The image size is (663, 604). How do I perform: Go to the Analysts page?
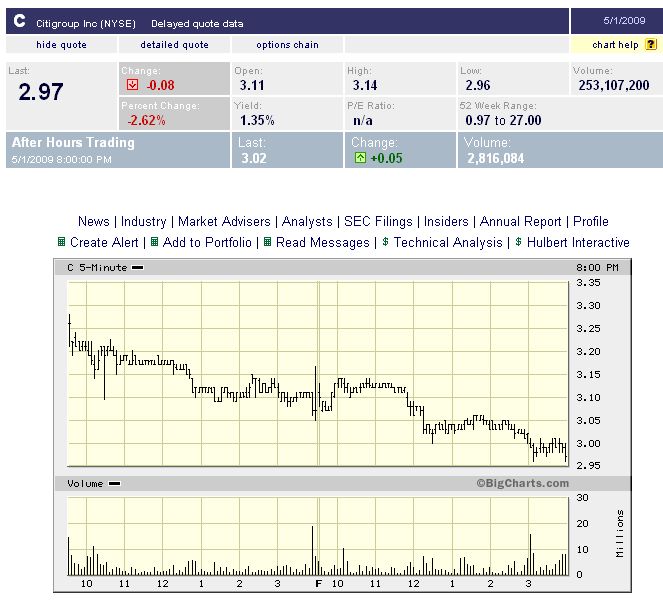306,221
